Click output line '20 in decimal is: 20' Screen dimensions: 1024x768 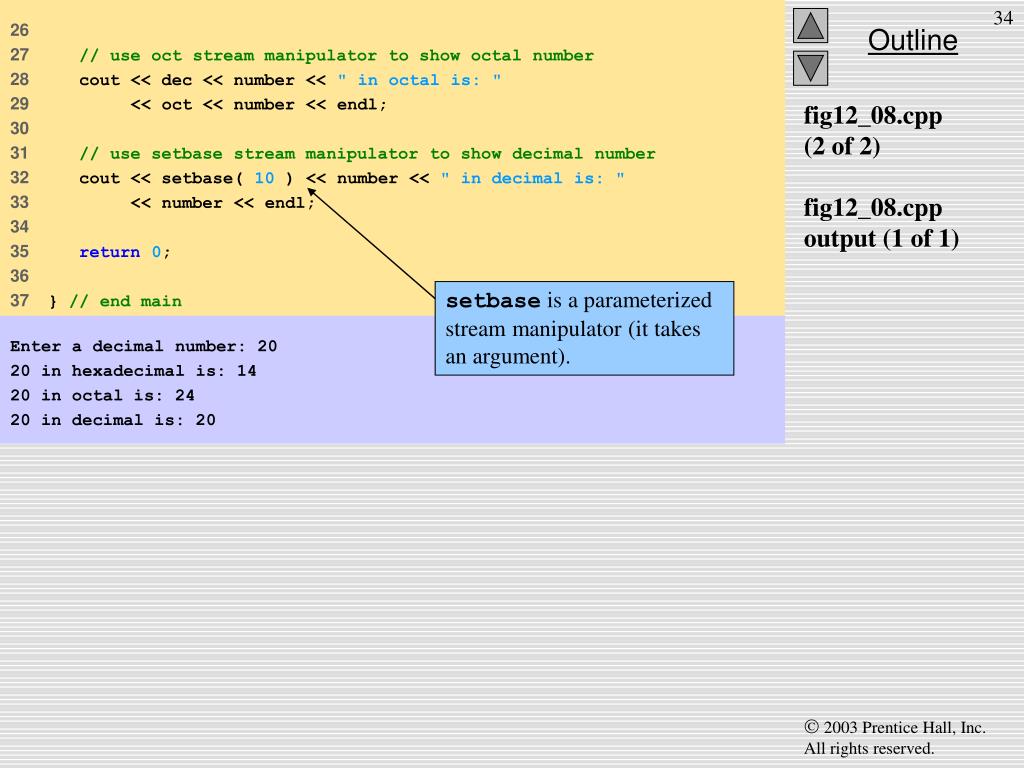pos(113,420)
